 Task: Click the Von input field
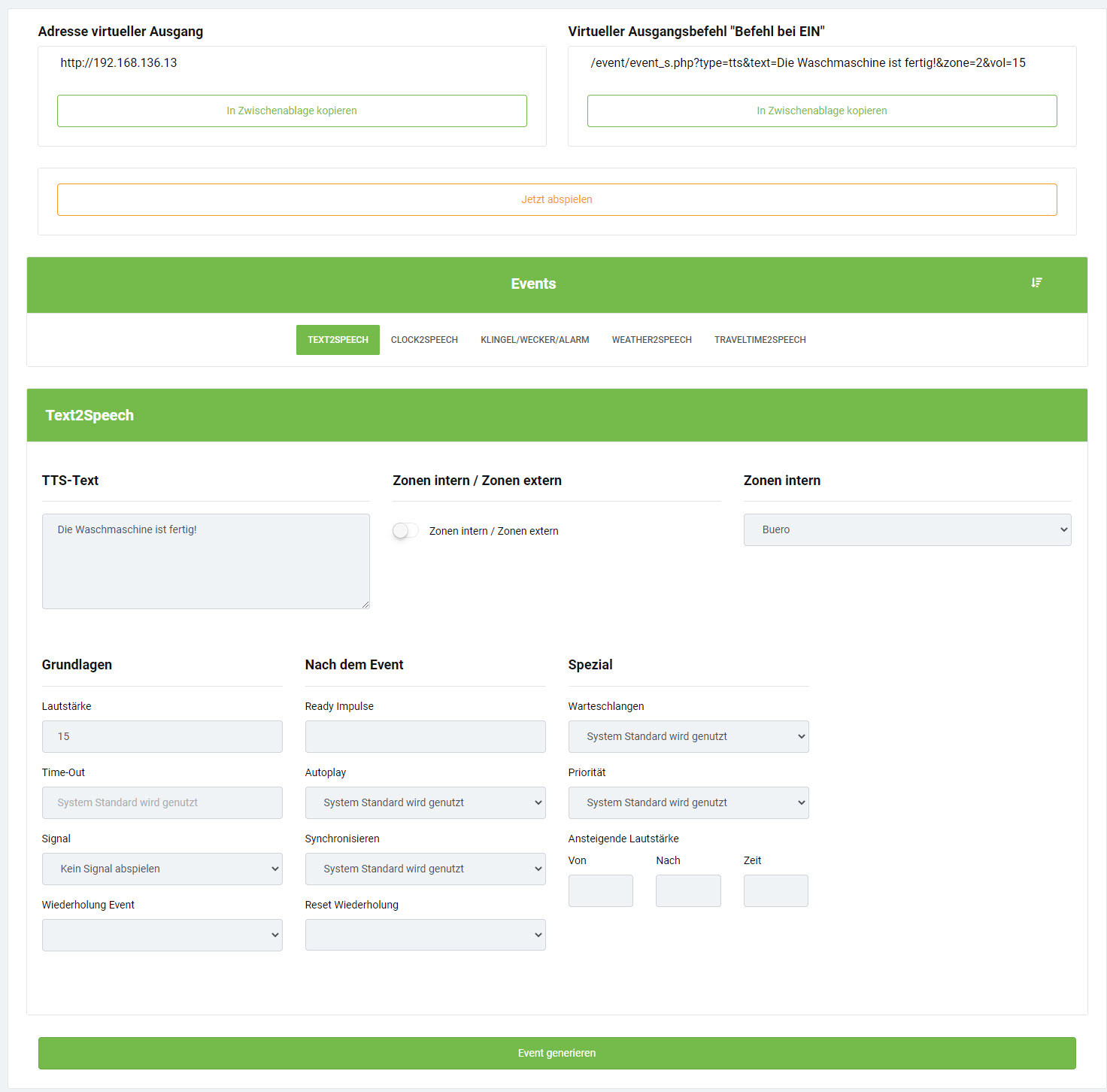click(x=600, y=890)
